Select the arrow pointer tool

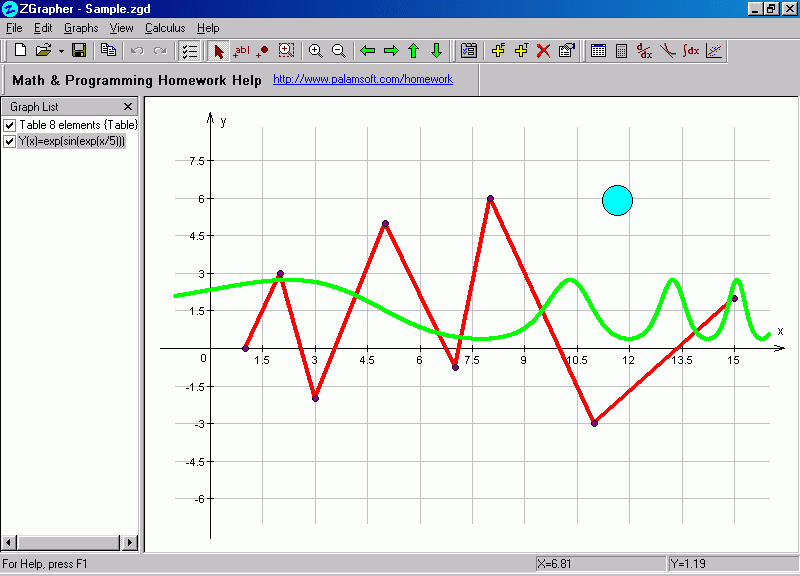[x=218, y=51]
